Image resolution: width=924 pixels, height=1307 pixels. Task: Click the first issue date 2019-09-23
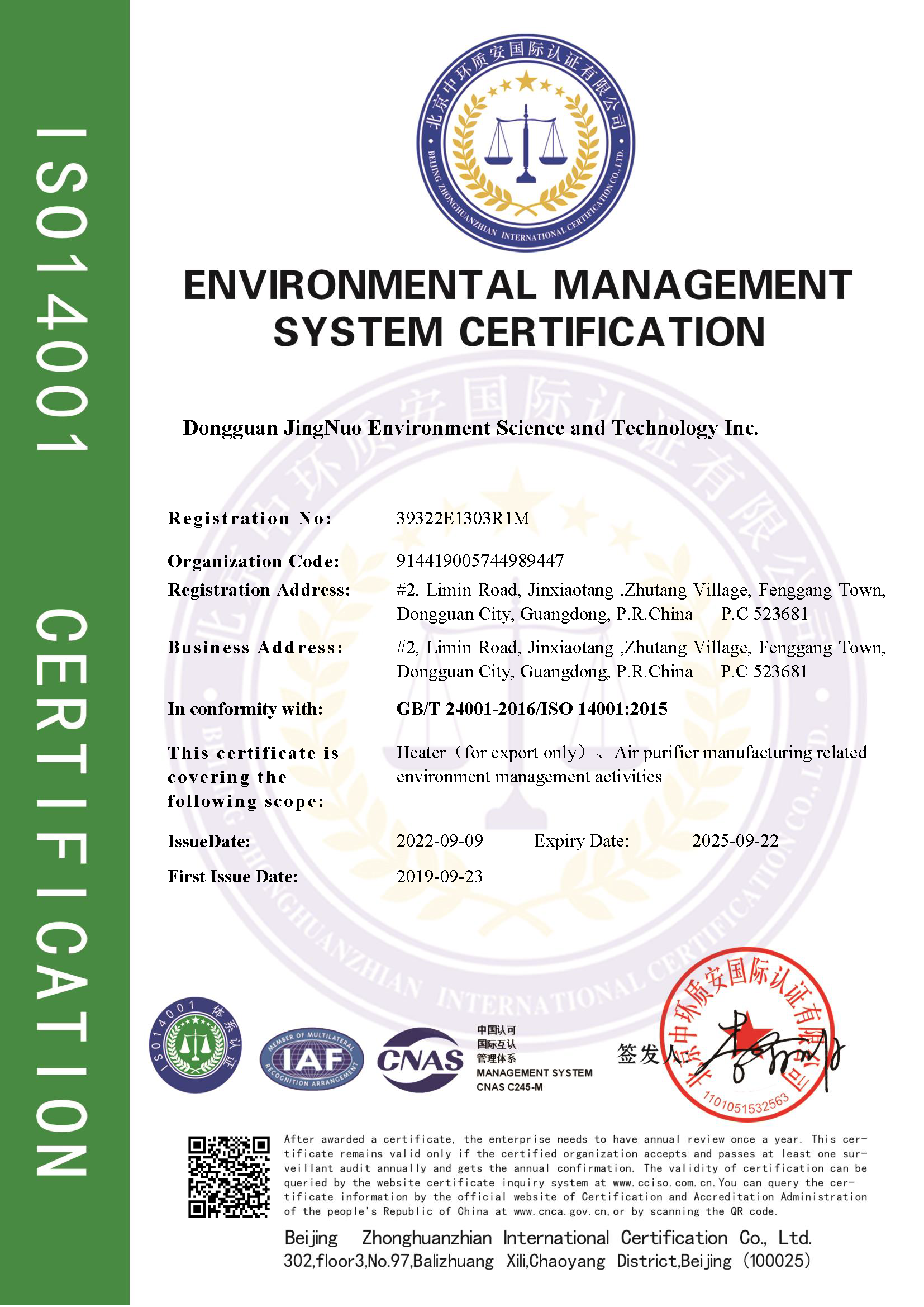click(439, 876)
